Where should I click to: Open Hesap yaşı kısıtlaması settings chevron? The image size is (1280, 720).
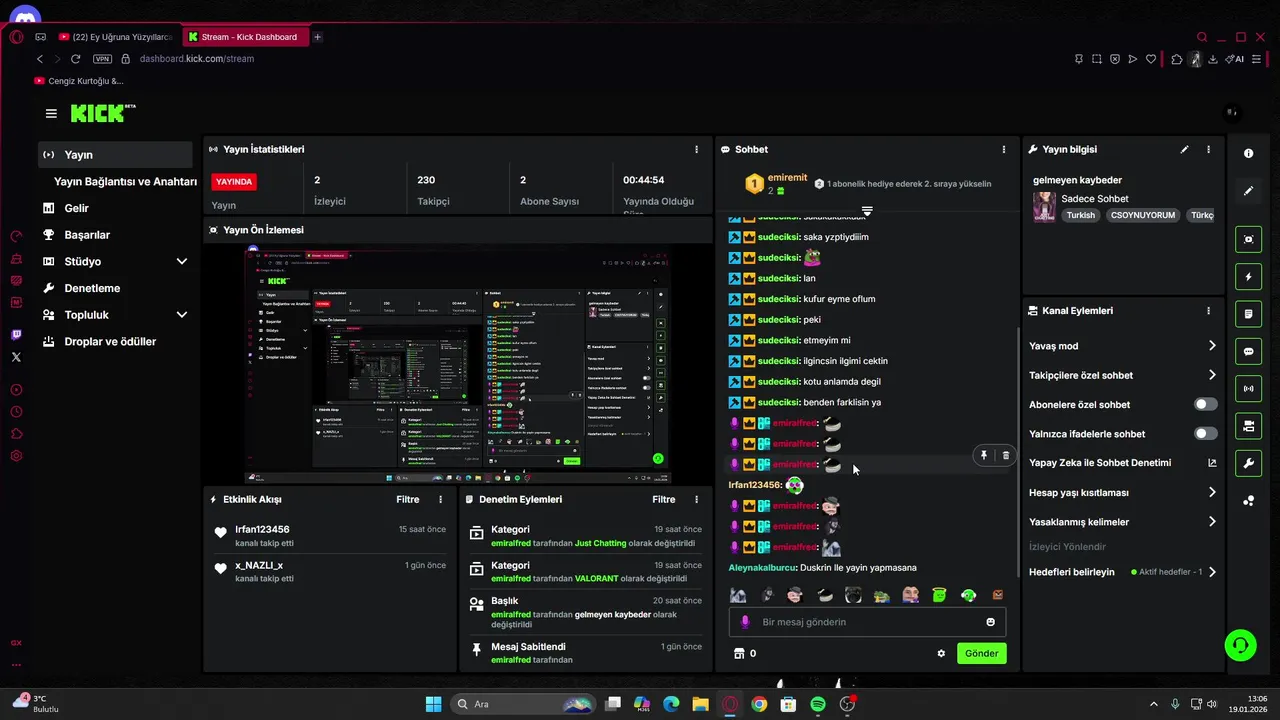click(1212, 493)
